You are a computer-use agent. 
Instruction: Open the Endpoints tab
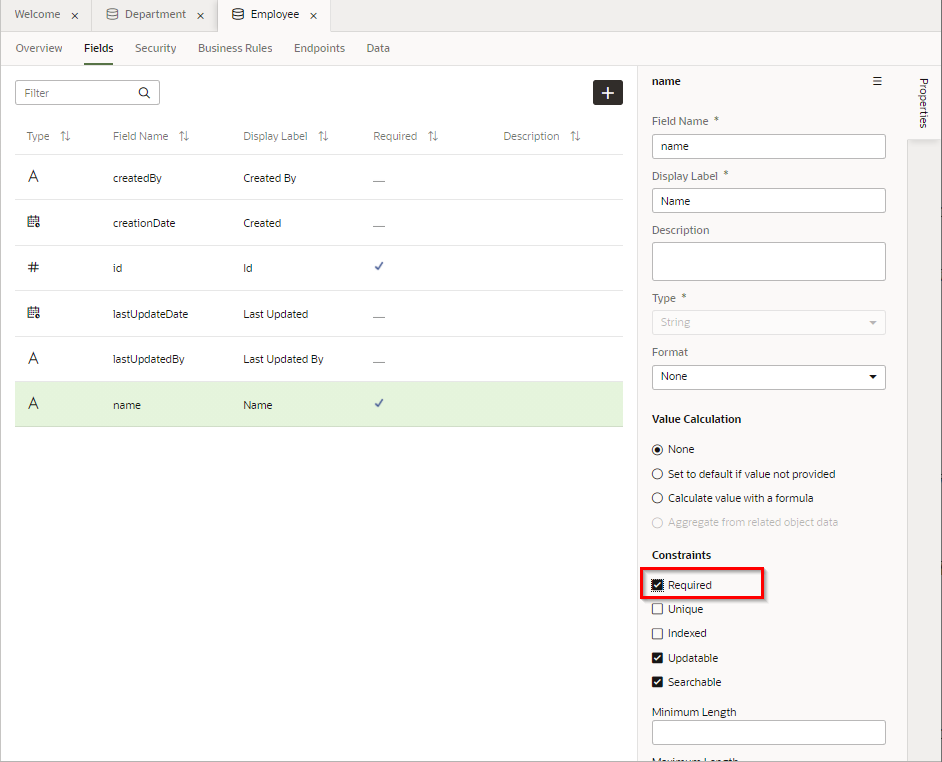pyautogui.click(x=319, y=48)
